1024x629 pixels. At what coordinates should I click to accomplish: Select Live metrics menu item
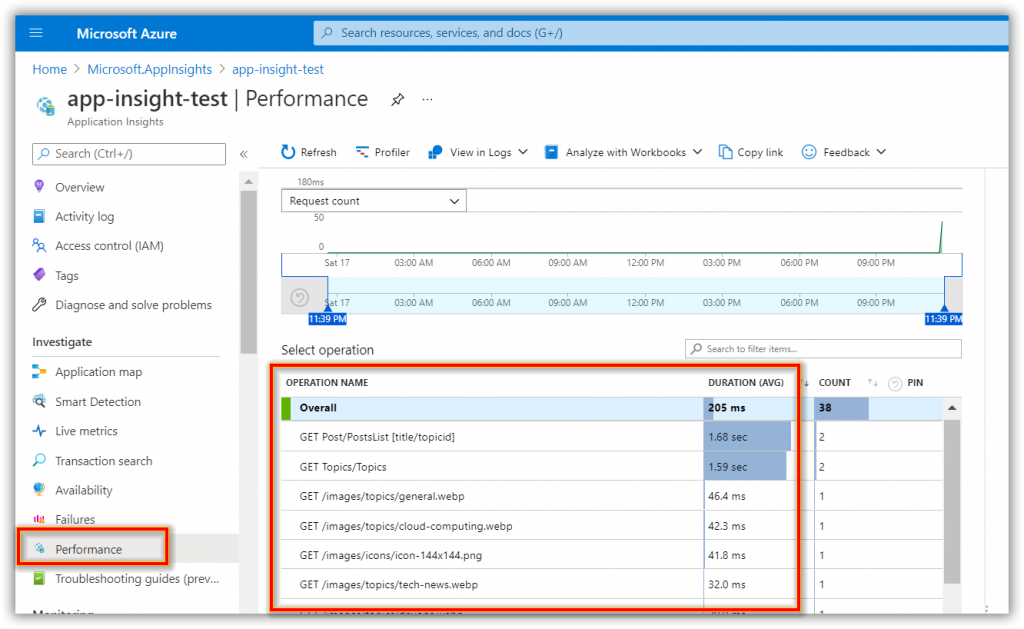(x=86, y=431)
